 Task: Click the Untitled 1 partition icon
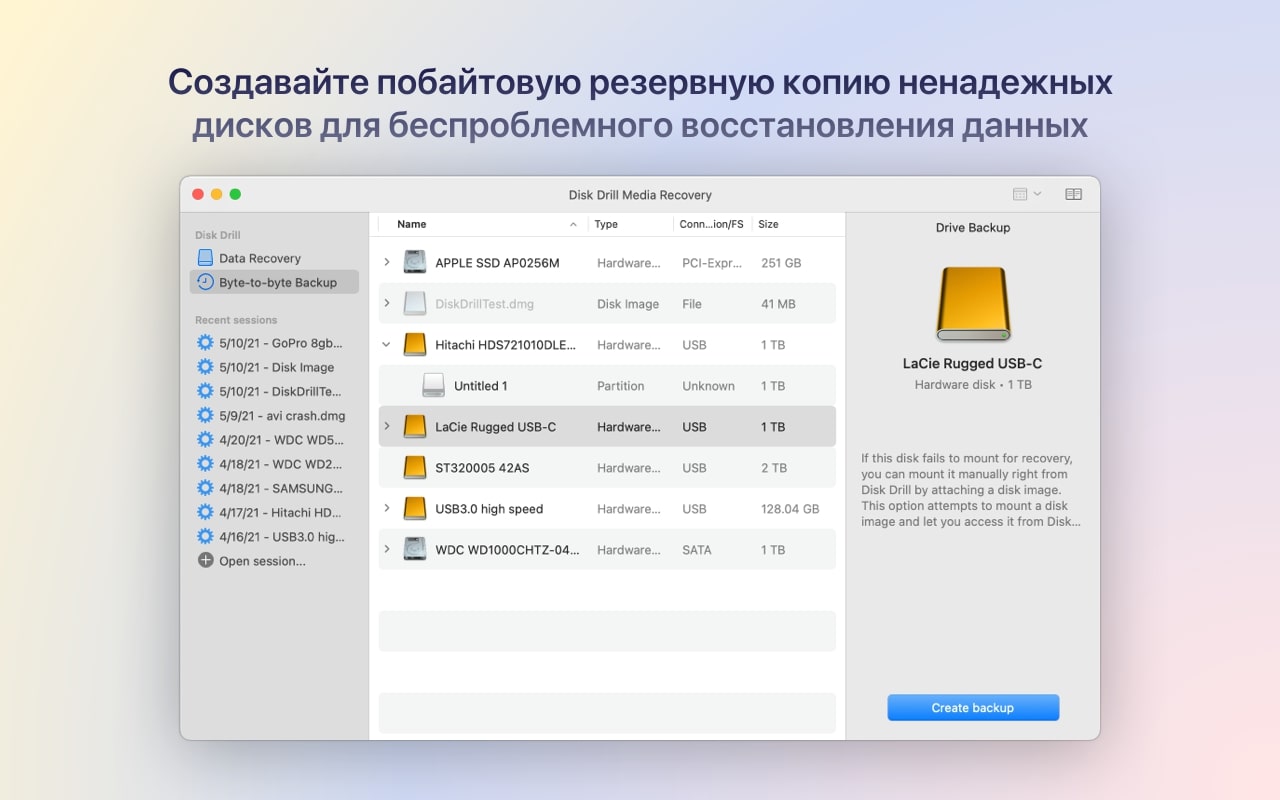click(434, 385)
